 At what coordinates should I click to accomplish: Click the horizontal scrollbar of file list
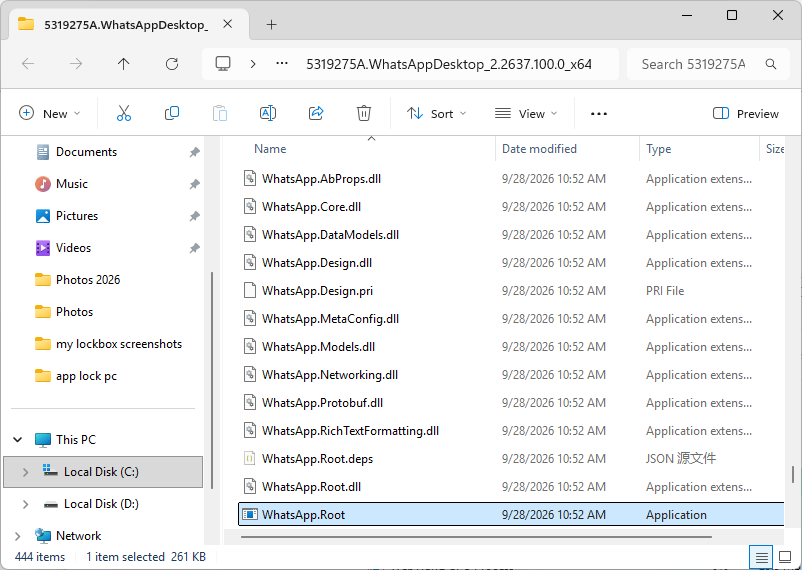[476, 537]
